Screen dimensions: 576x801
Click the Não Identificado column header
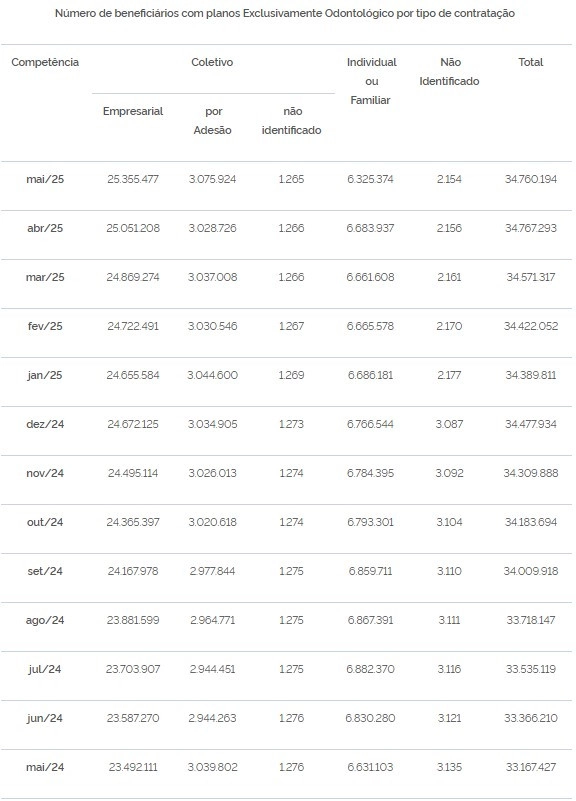(x=449, y=72)
